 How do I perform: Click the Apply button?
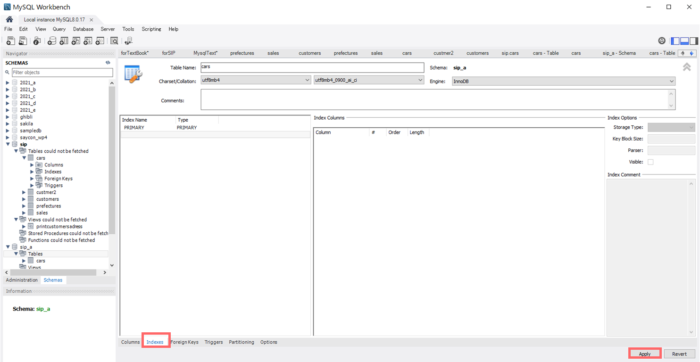pyautogui.click(x=645, y=354)
